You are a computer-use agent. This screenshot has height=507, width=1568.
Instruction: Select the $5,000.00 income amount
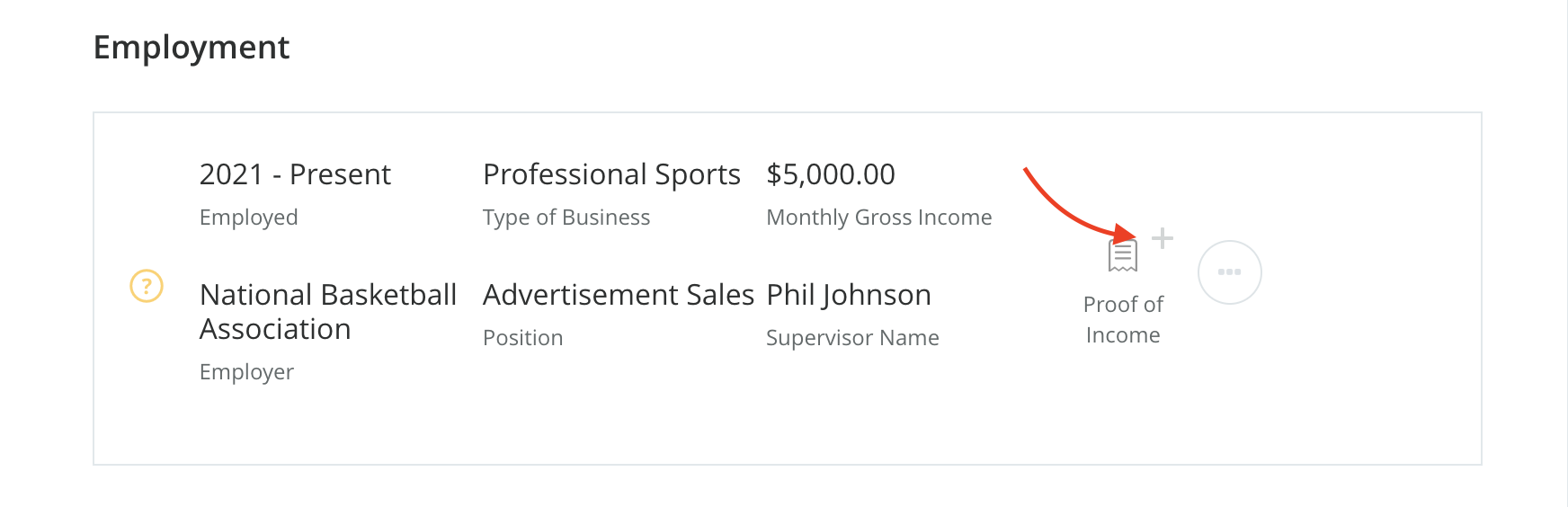[830, 173]
